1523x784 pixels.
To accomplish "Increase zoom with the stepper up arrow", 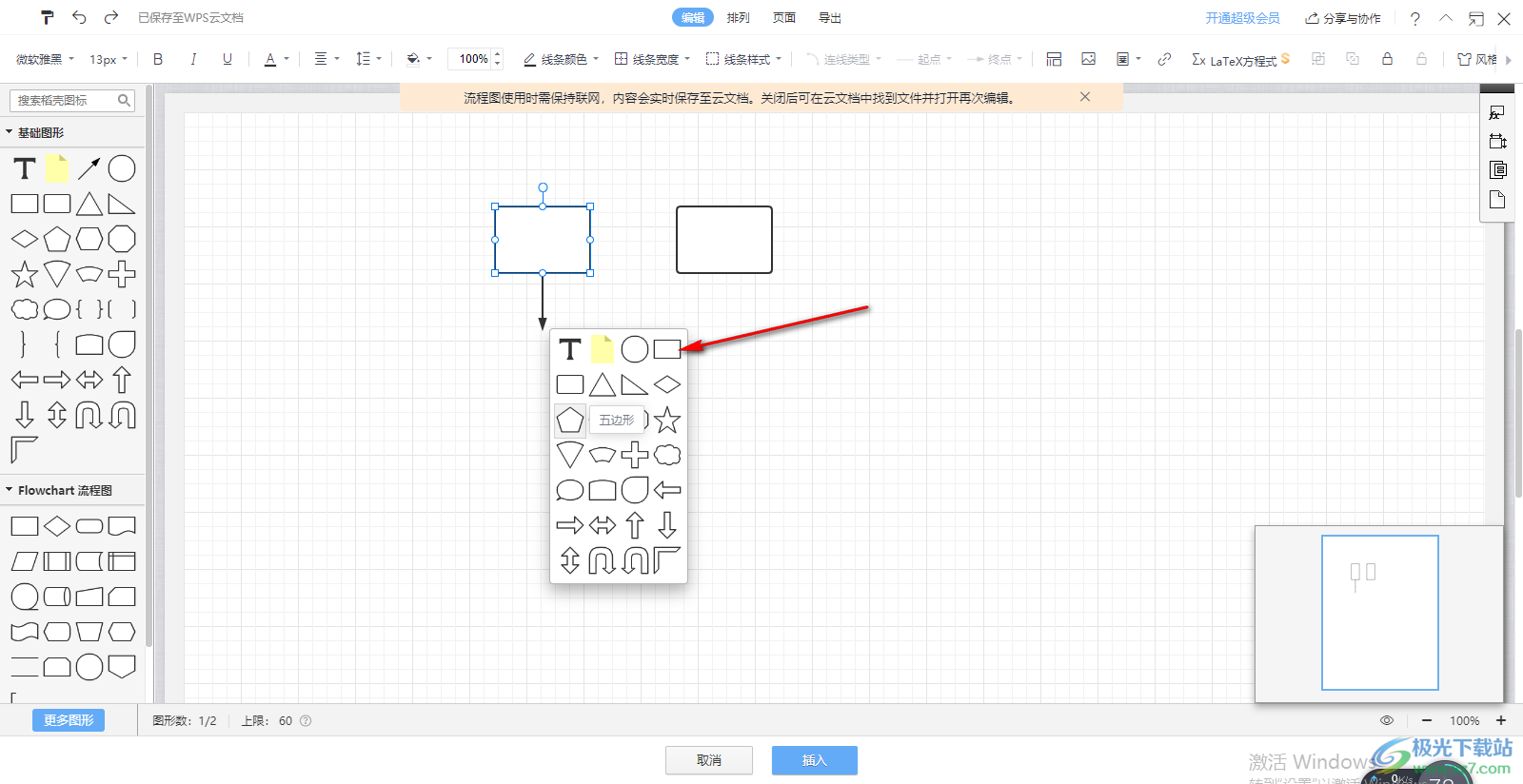I will 497,54.
